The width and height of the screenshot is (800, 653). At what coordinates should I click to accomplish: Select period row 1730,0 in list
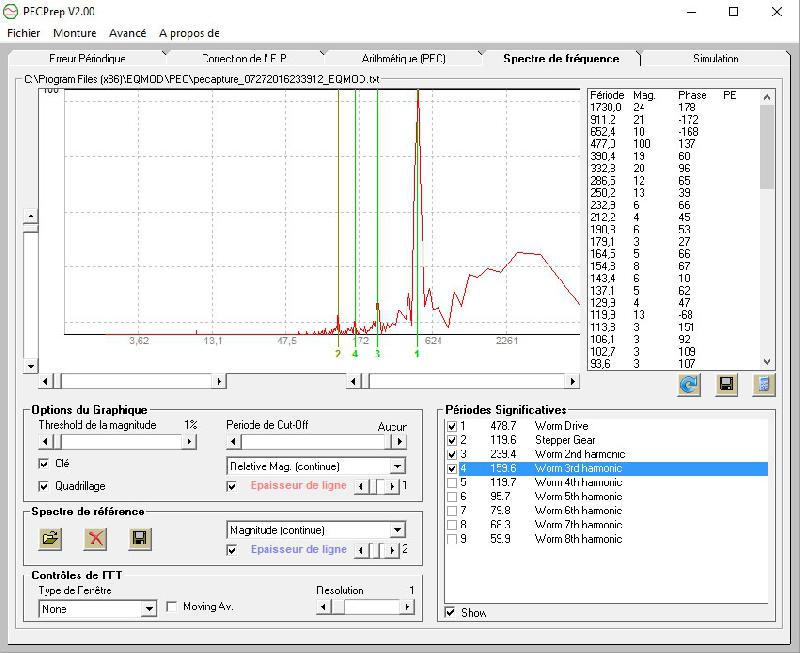click(673, 108)
